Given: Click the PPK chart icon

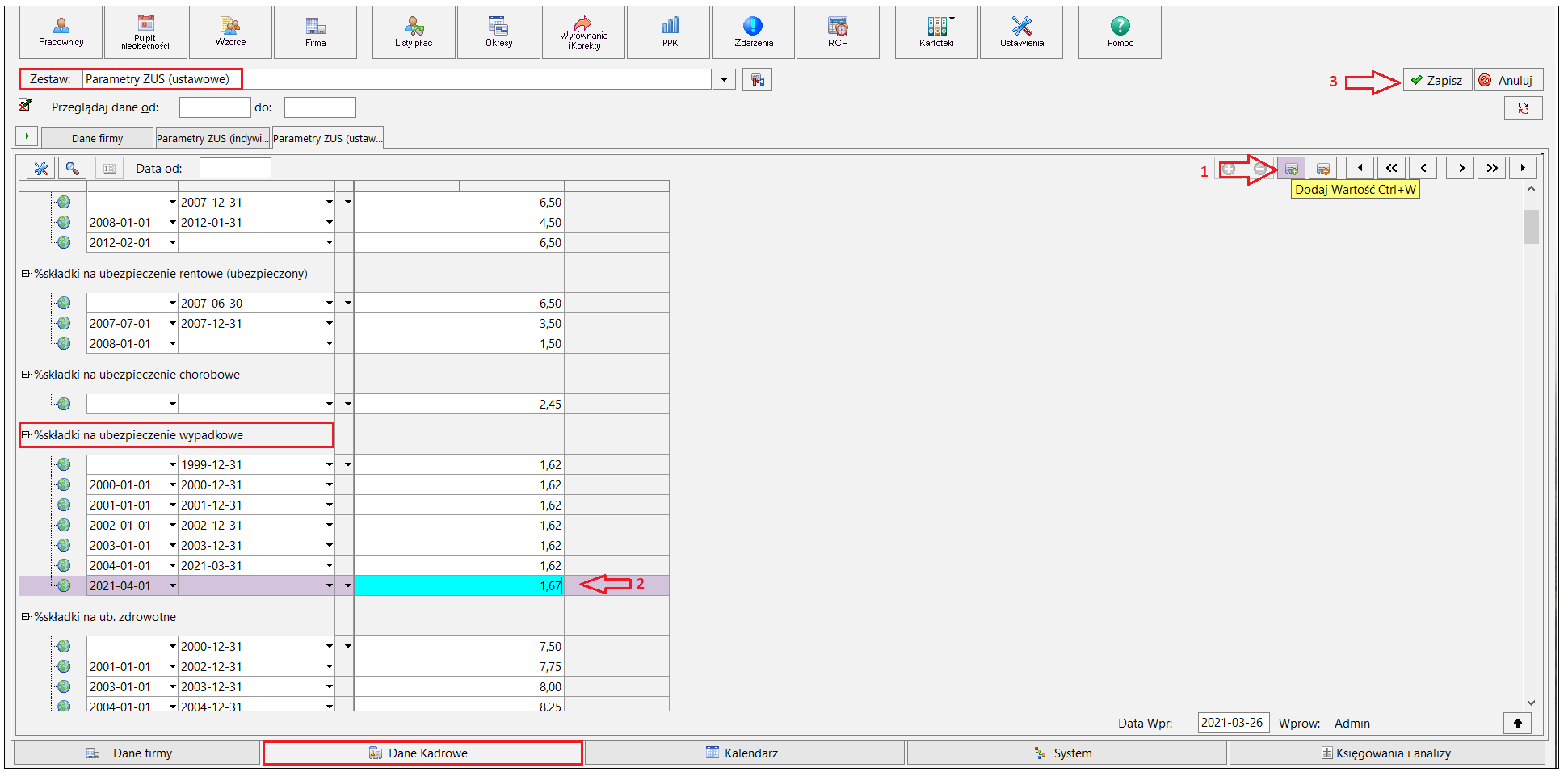Looking at the screenshot, I should point(670,32).
